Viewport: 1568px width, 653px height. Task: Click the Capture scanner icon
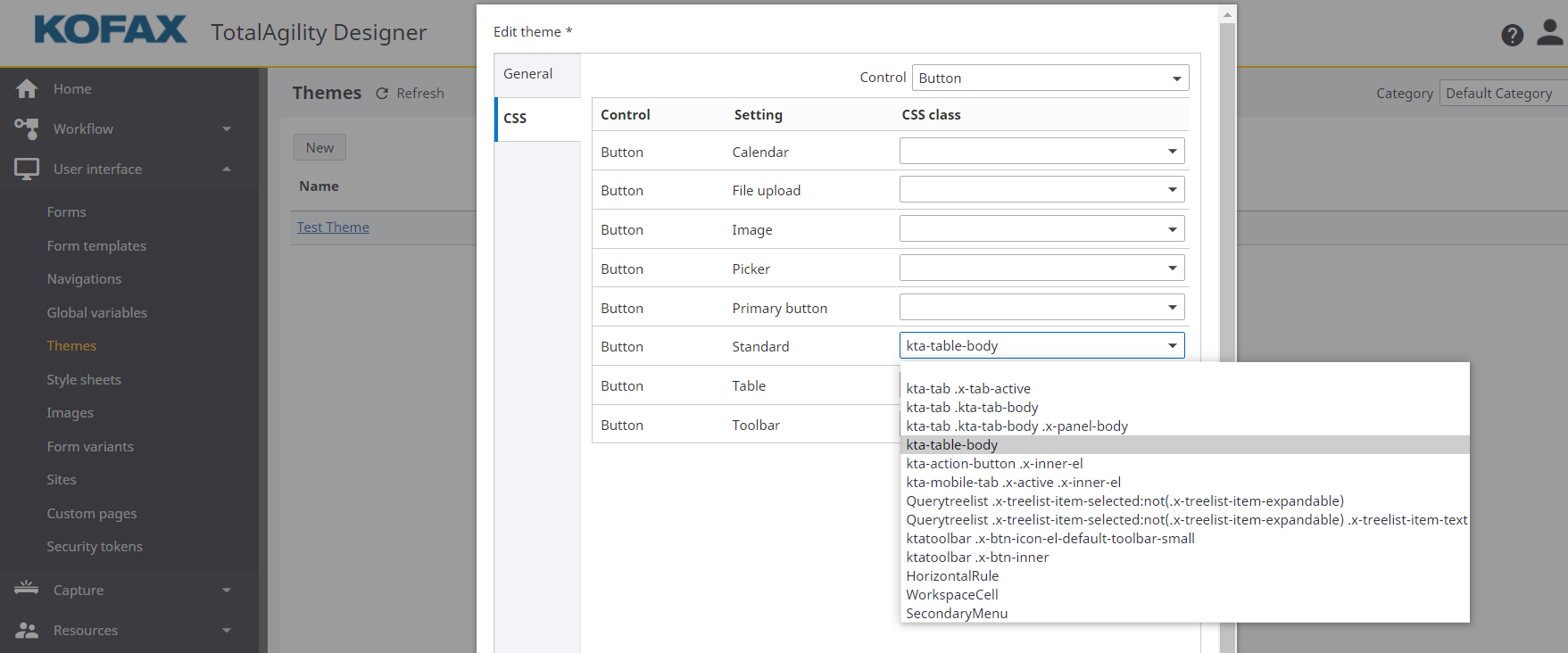point(27,589)
